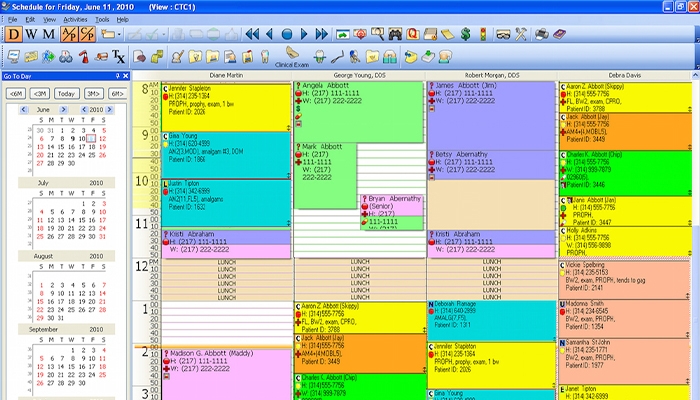The height and width of the screenshot is (400, 700).
Task: Click the printer icon in toolbar
Action: (540, 34)
